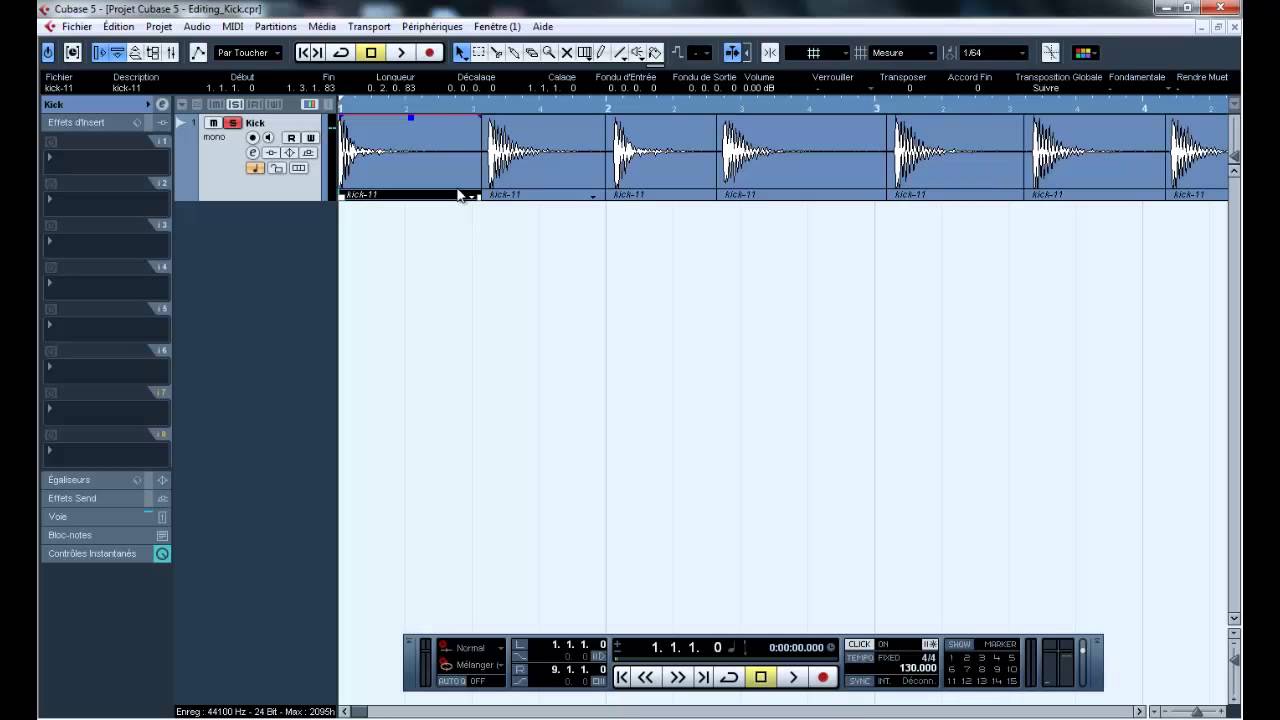The width and height of the screenshot is (1280, 720).
Task: Open the Audio menu
Action: click(x=197, y=27)
